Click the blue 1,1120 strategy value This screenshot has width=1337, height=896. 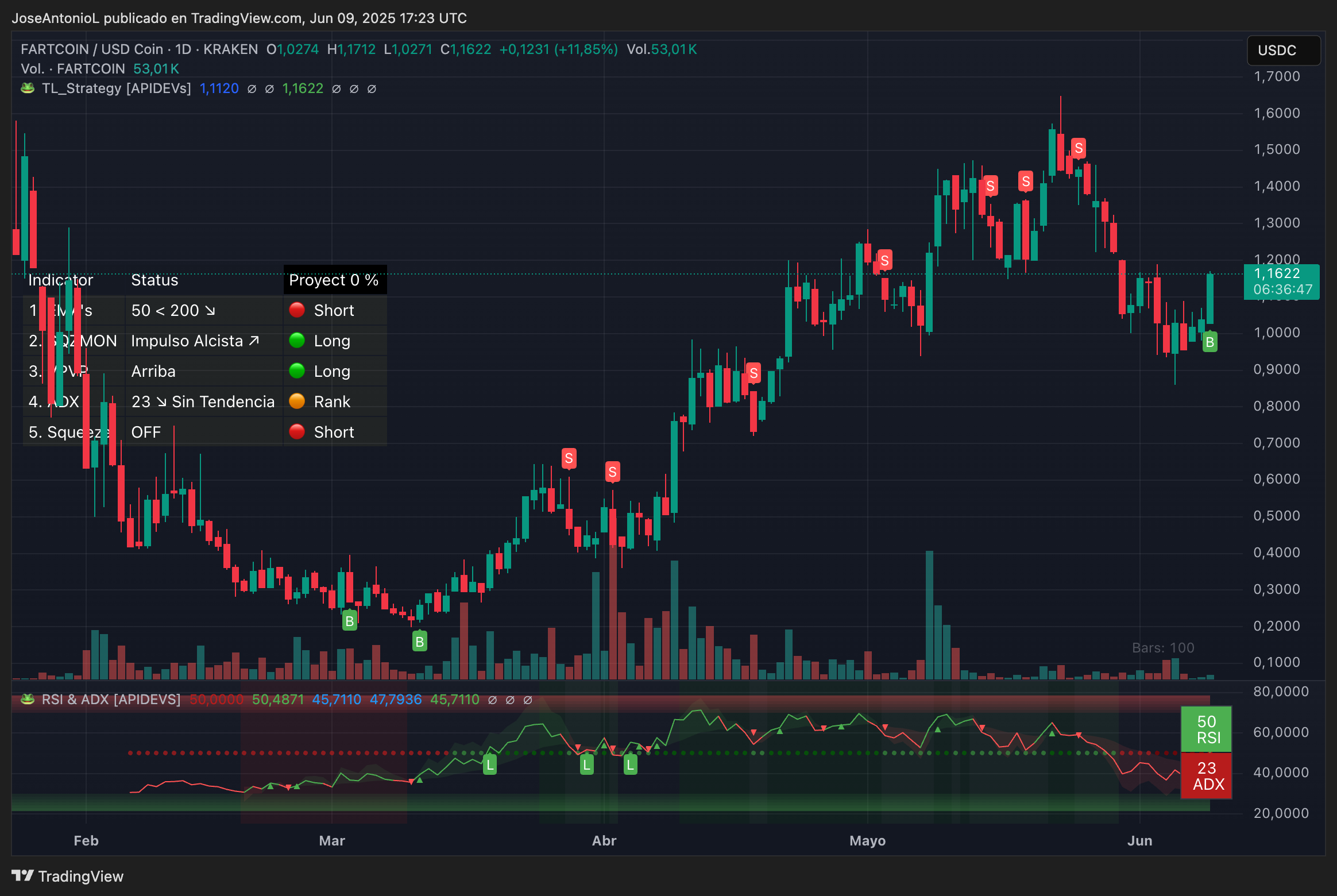(219, 88)
